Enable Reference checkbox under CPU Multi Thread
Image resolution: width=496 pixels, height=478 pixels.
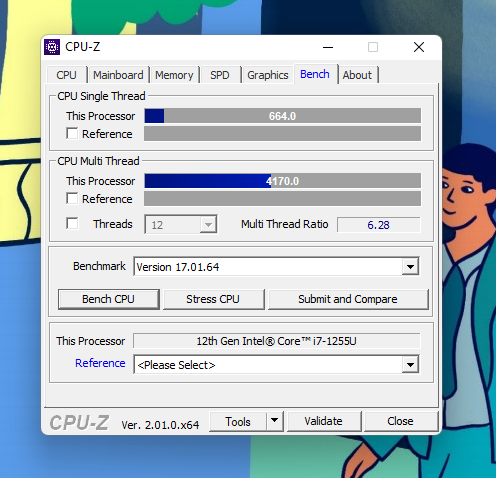pos(72,198)
